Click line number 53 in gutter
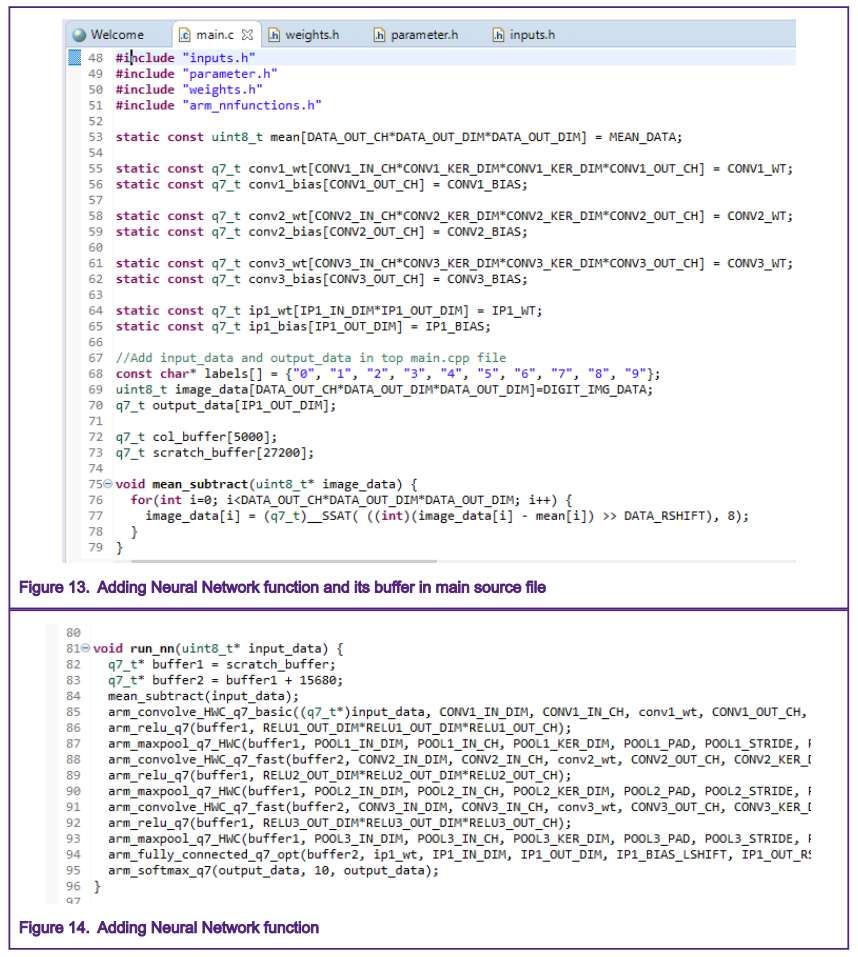Viewport: 858px width, 957px height. 96,137
